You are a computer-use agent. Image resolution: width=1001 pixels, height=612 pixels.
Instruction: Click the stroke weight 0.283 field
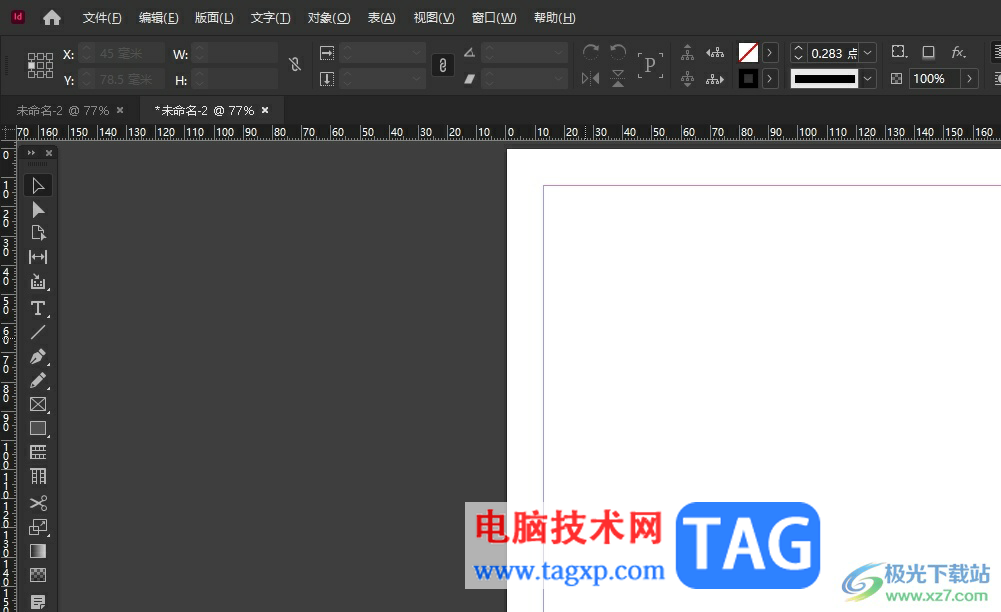833,53
